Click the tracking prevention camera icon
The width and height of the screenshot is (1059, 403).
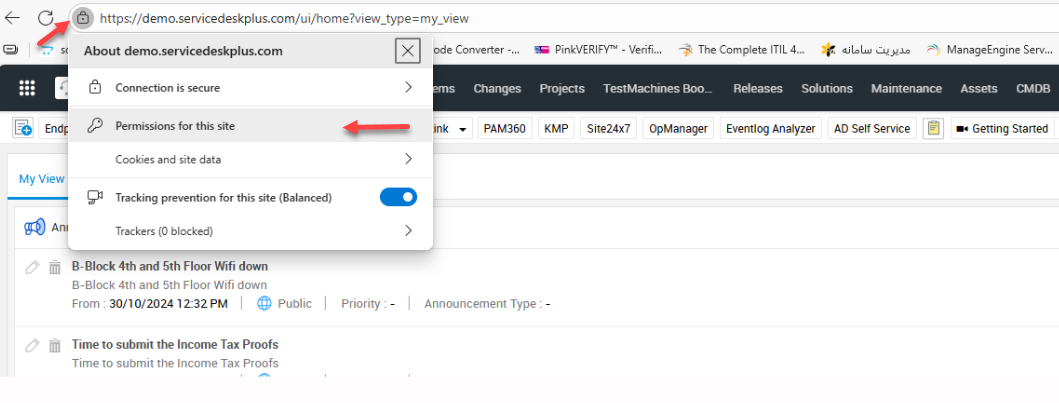pos(95,197)
